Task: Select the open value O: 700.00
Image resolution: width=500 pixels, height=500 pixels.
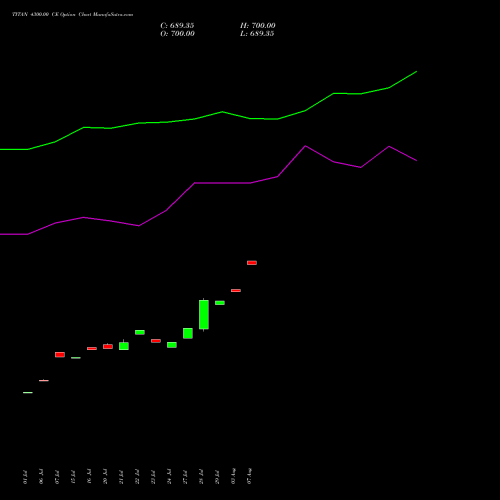Action: click(x=177, y=34)
